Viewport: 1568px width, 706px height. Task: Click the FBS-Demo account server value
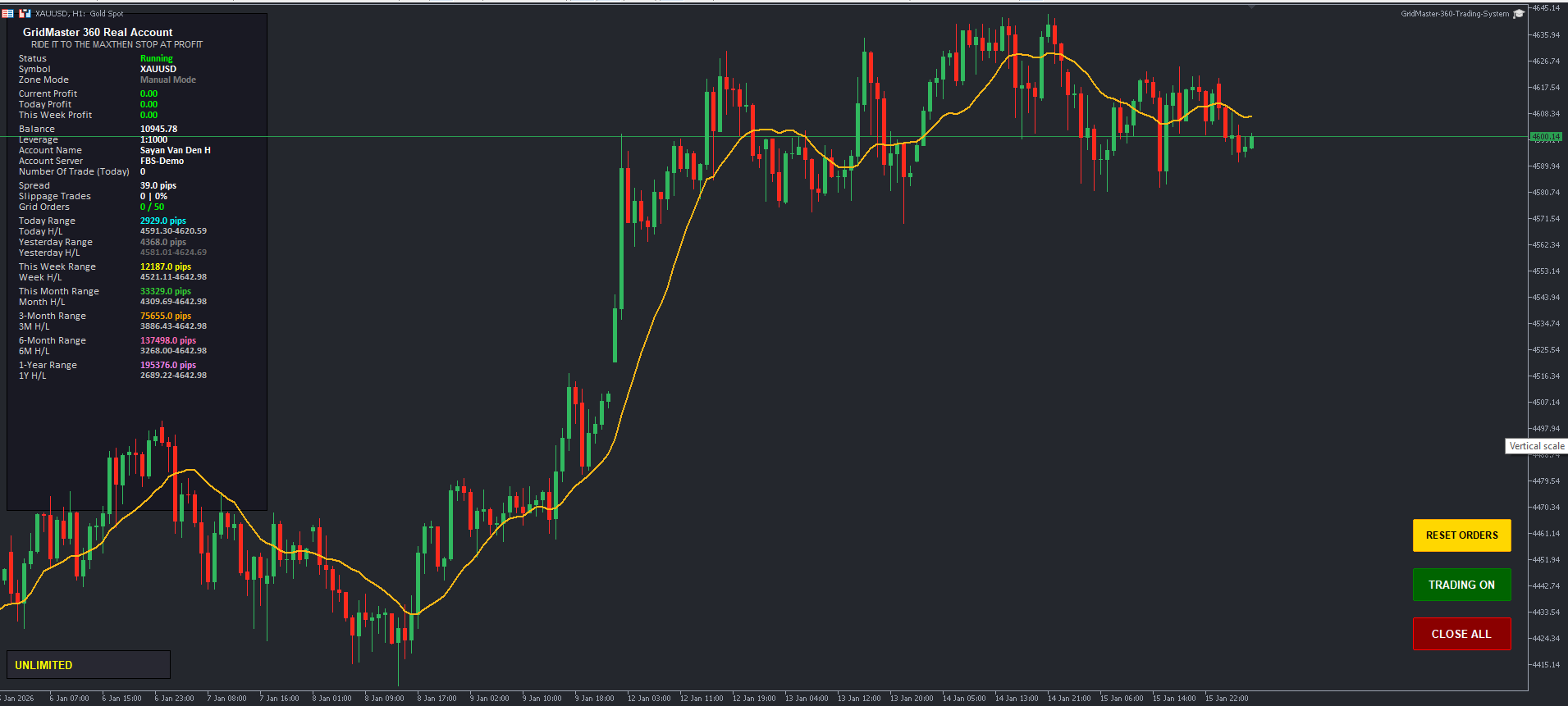point(162,161)
